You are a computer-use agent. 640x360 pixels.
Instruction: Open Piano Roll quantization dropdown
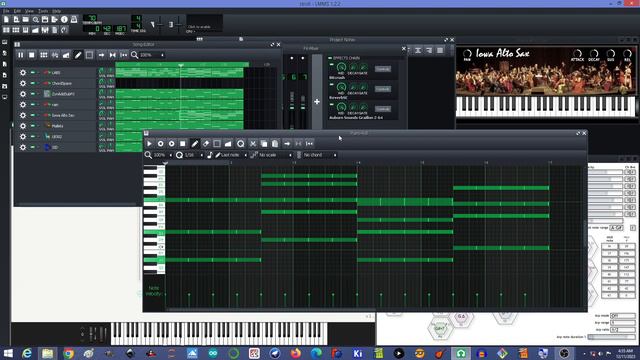tap(193, 155)
